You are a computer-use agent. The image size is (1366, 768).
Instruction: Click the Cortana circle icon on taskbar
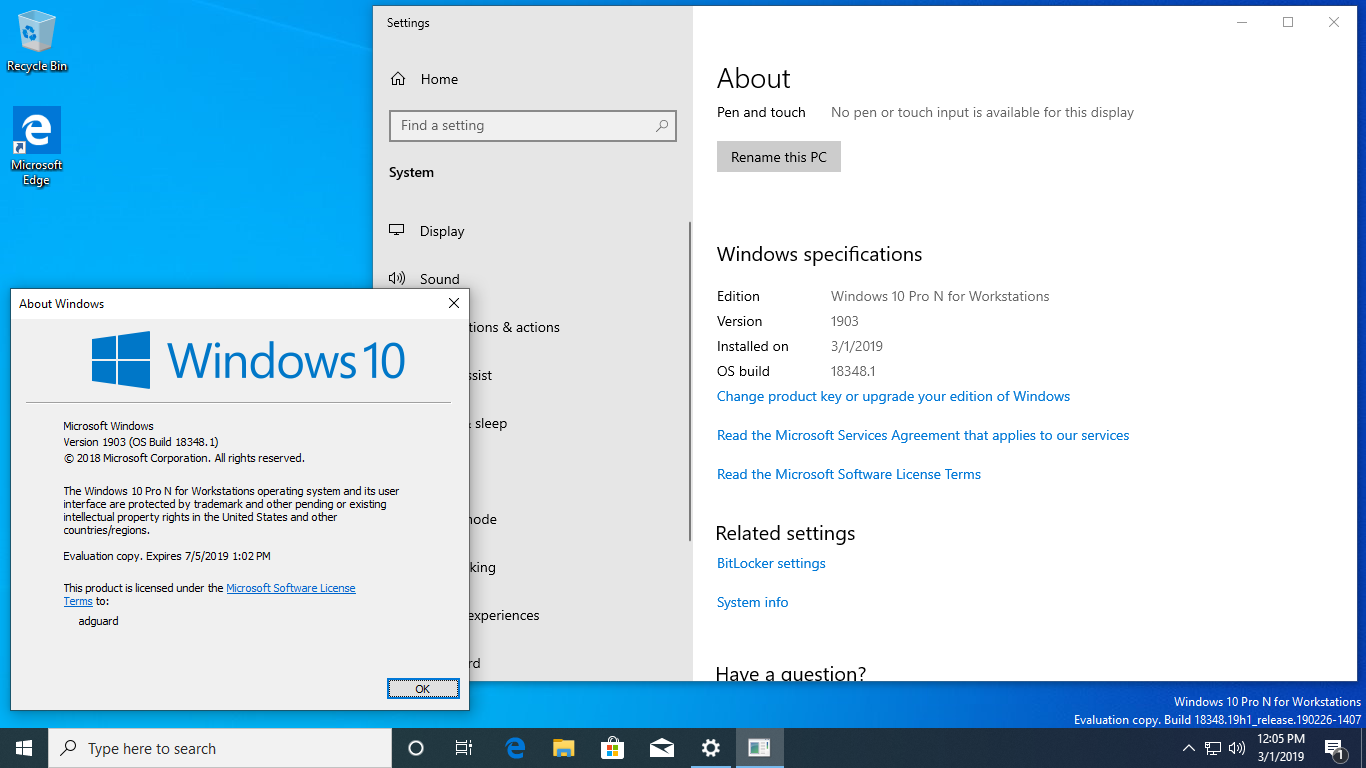416,748
